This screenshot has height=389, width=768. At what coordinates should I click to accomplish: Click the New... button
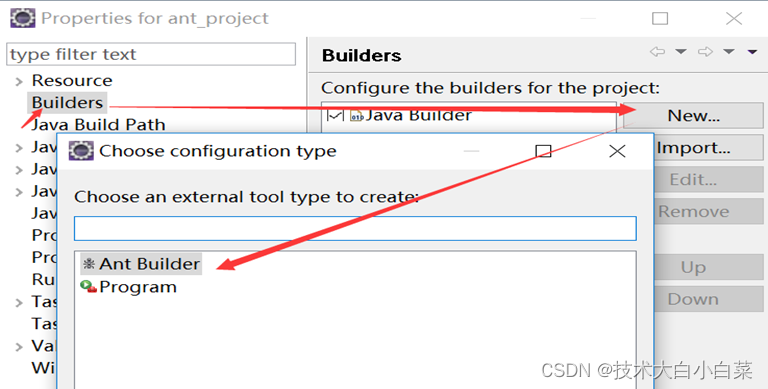(x=694, y=116)
